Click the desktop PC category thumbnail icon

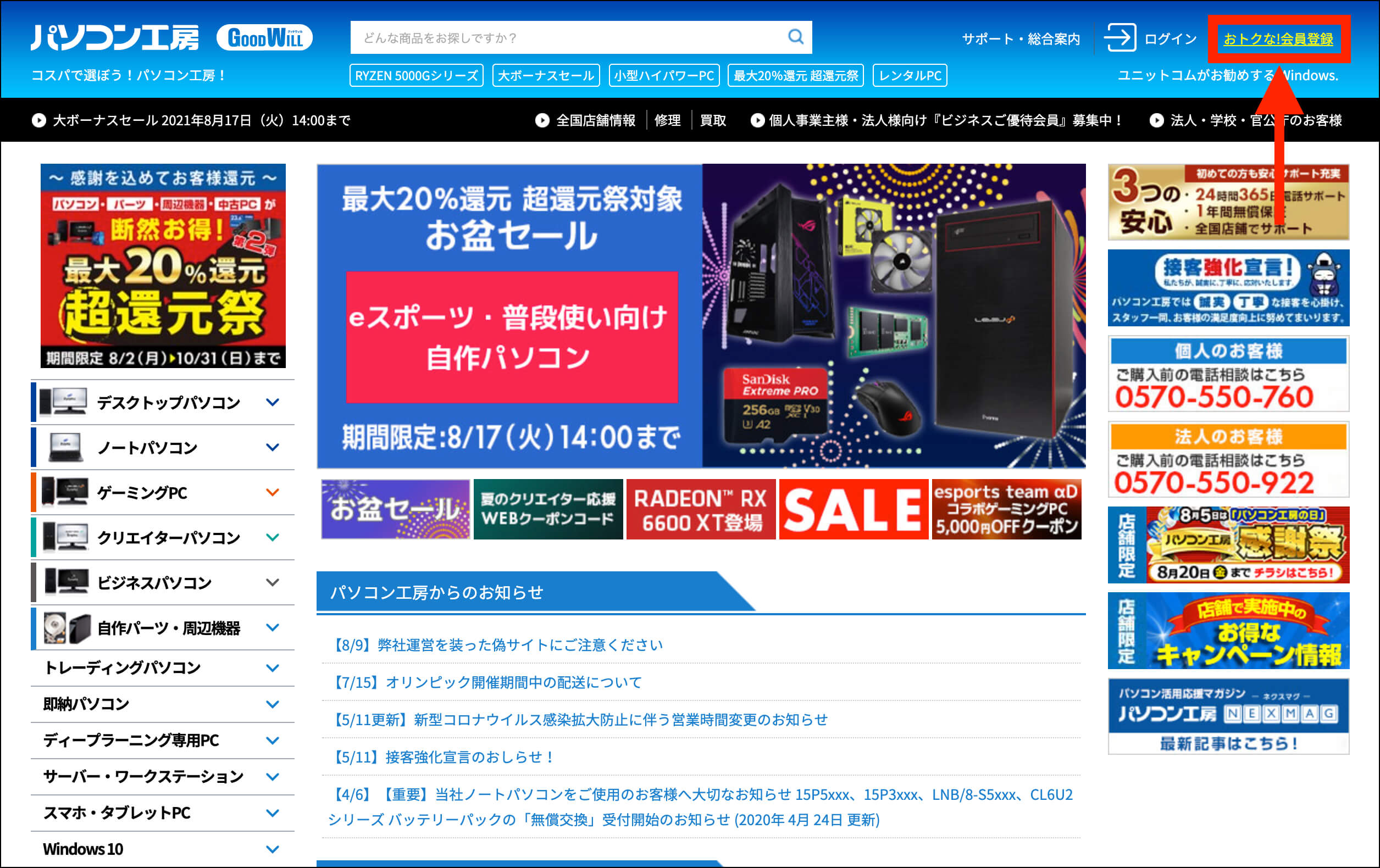[x=63, y=402]
